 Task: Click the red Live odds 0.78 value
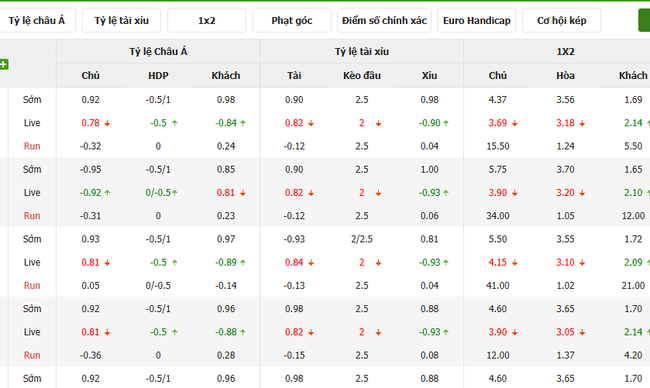(90, 123)
